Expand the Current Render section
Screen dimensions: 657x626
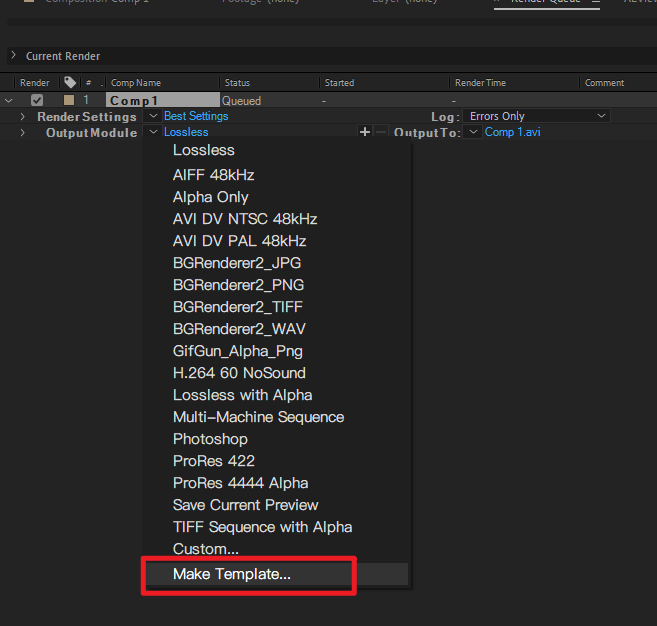pos(13,56)
